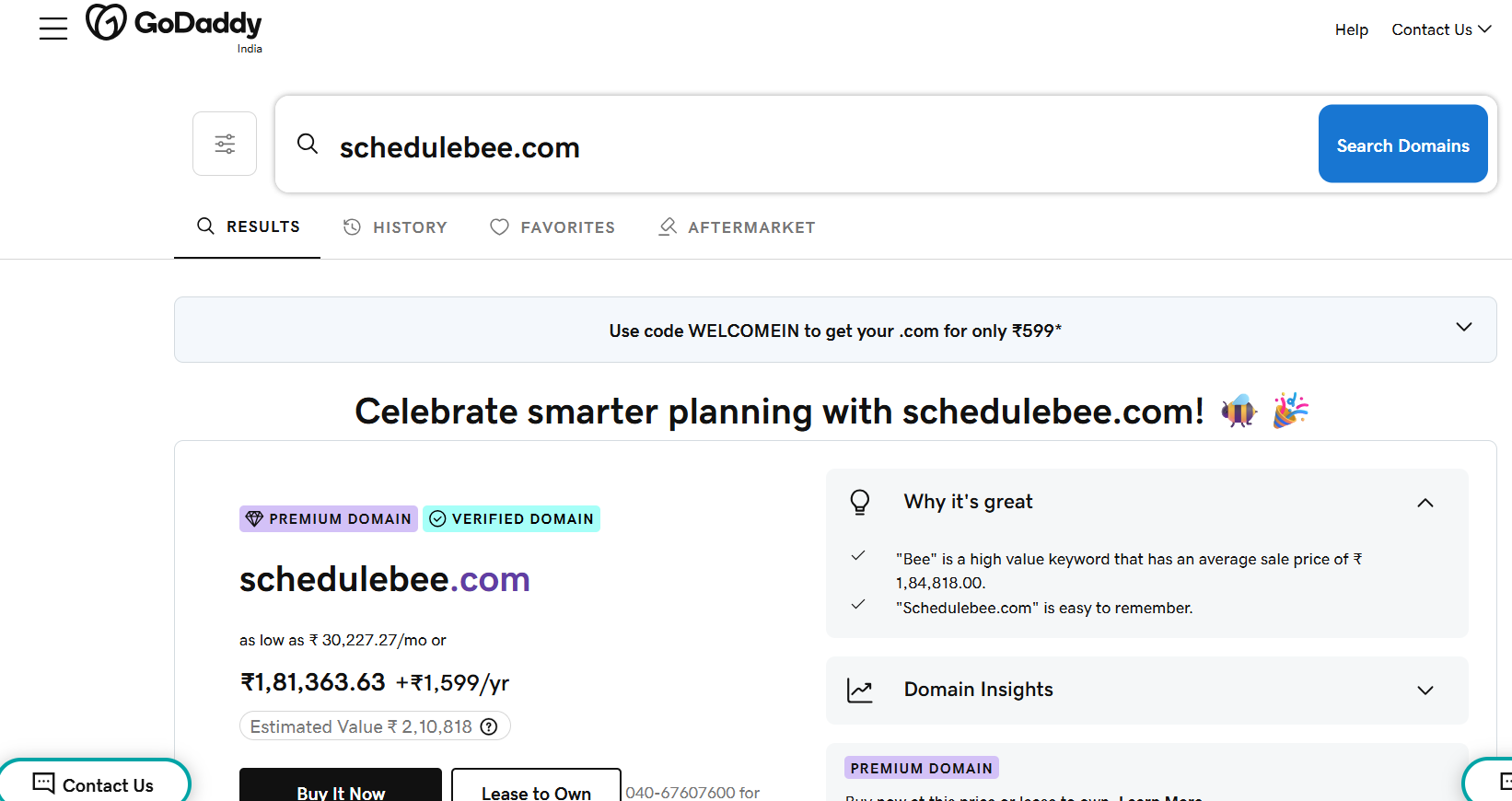Click the Verified Domain checkmark badge
The image size is (1512, 801).
512,519
